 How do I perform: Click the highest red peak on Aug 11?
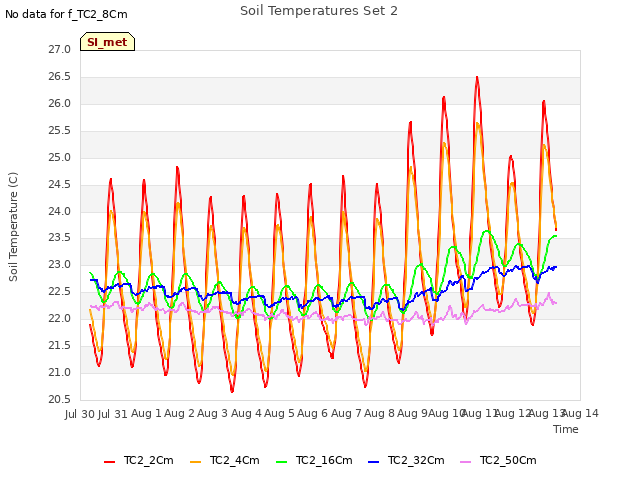tap(477, 78)
